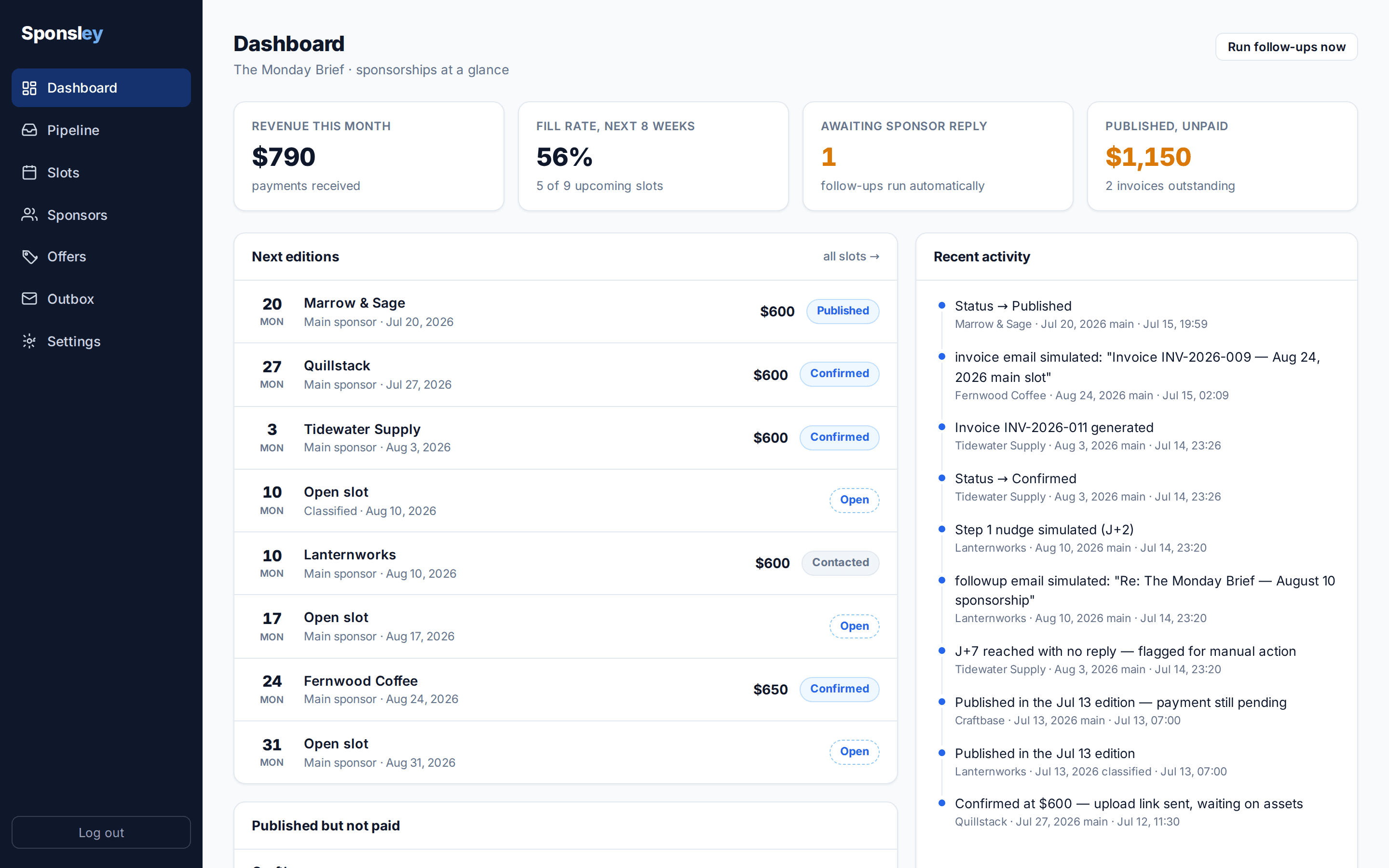The width and height of the screenshot is (1389, 868).
Task: Open Slots from the sidebar
Action: [x=101, y=173]
